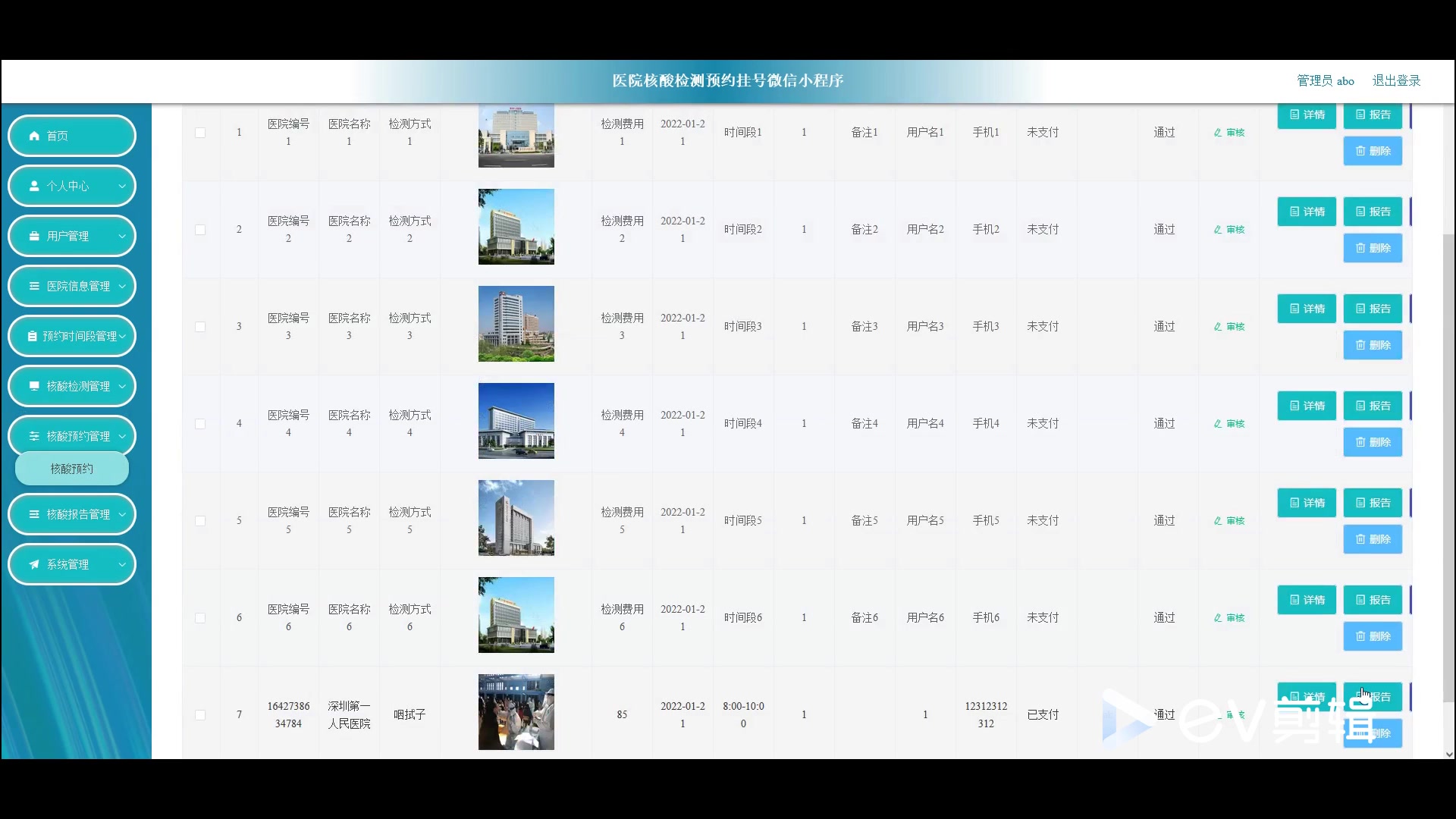Click the briefcase icon in 用户管理
The width and height of the screenshot is (1456, 819).
point(34,236)
